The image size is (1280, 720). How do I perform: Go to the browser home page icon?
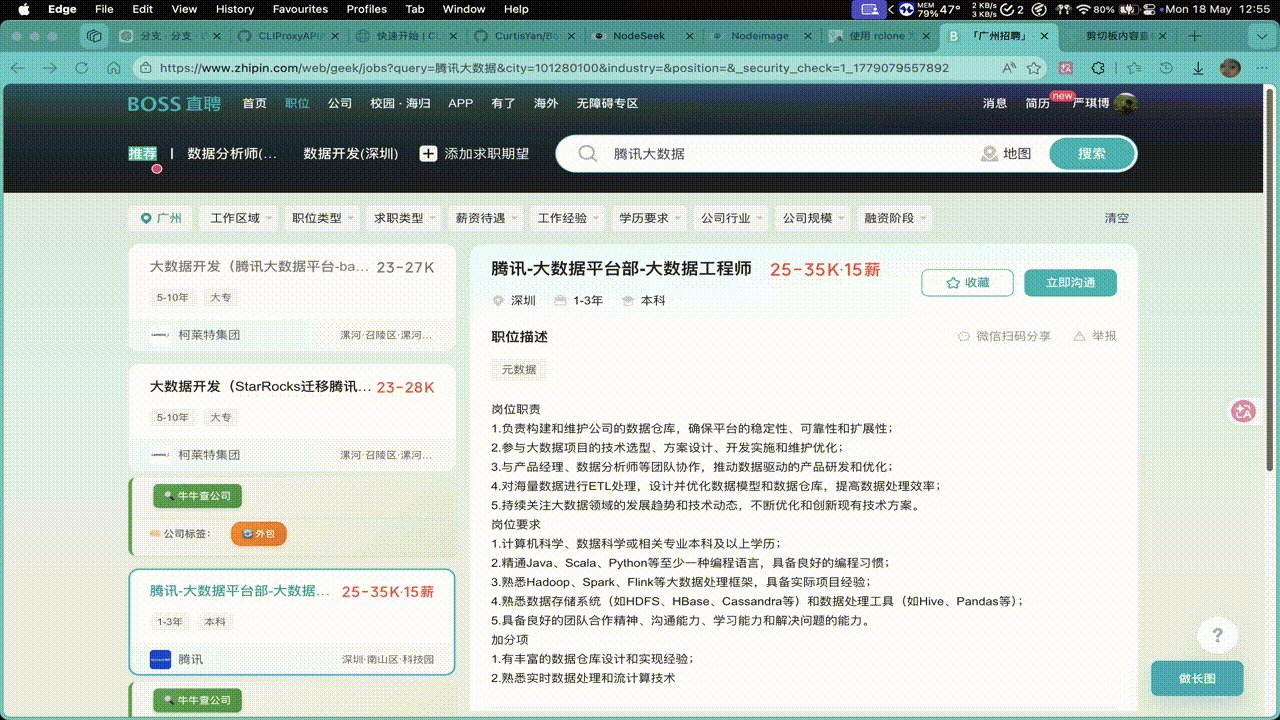[114, 68]
